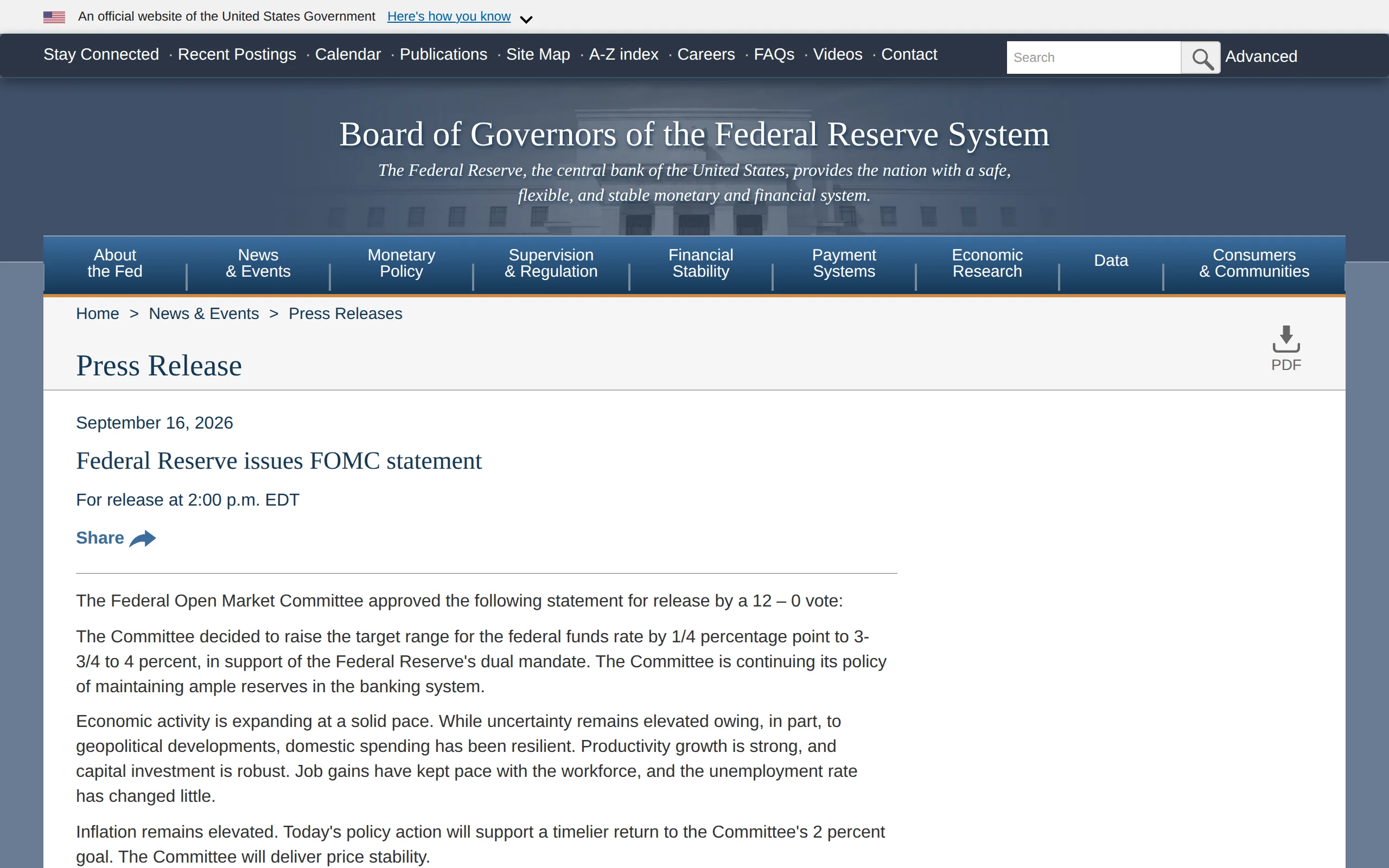
Task: Click News & Events breadcrumb link
Action: click(x=204, y=314)
